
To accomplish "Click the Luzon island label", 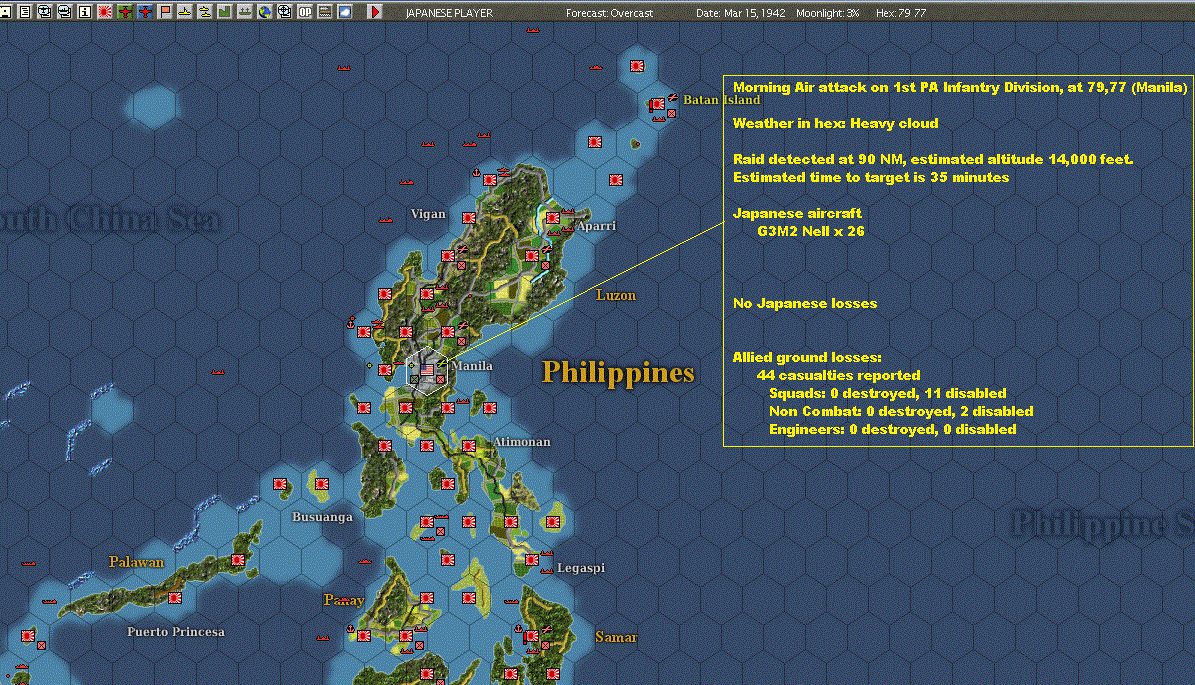I will click(x=616, y=295).
